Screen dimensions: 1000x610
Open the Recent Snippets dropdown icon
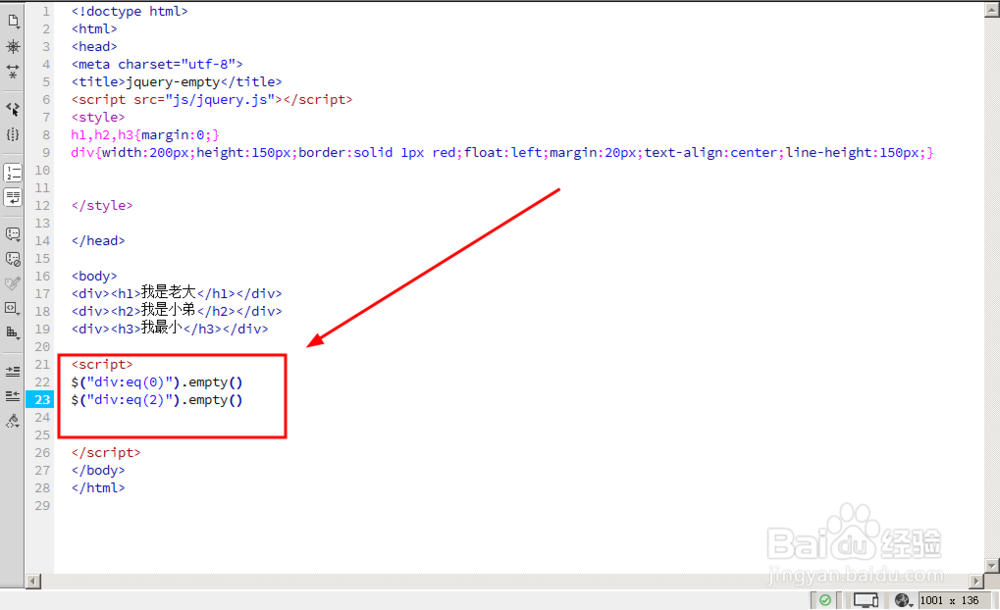click(13, 308)
